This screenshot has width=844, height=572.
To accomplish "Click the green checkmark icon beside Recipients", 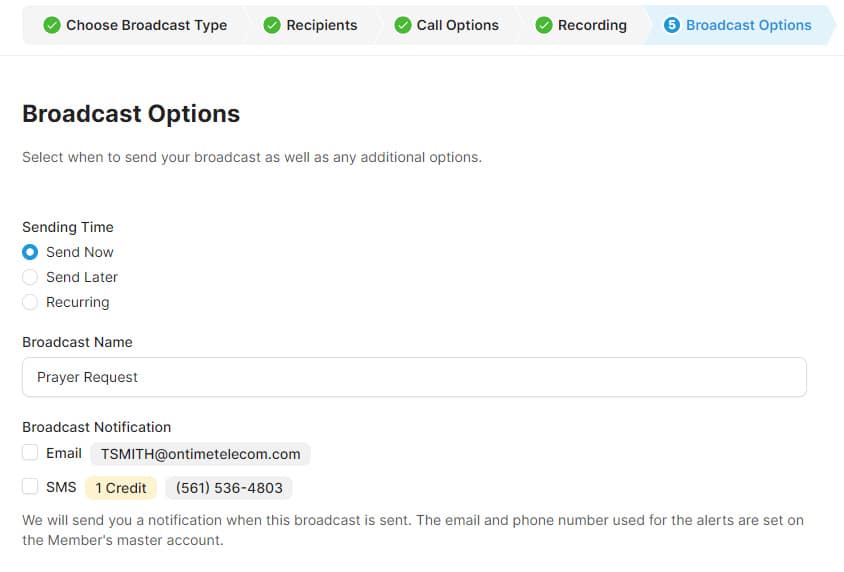I will pos(272,25).
